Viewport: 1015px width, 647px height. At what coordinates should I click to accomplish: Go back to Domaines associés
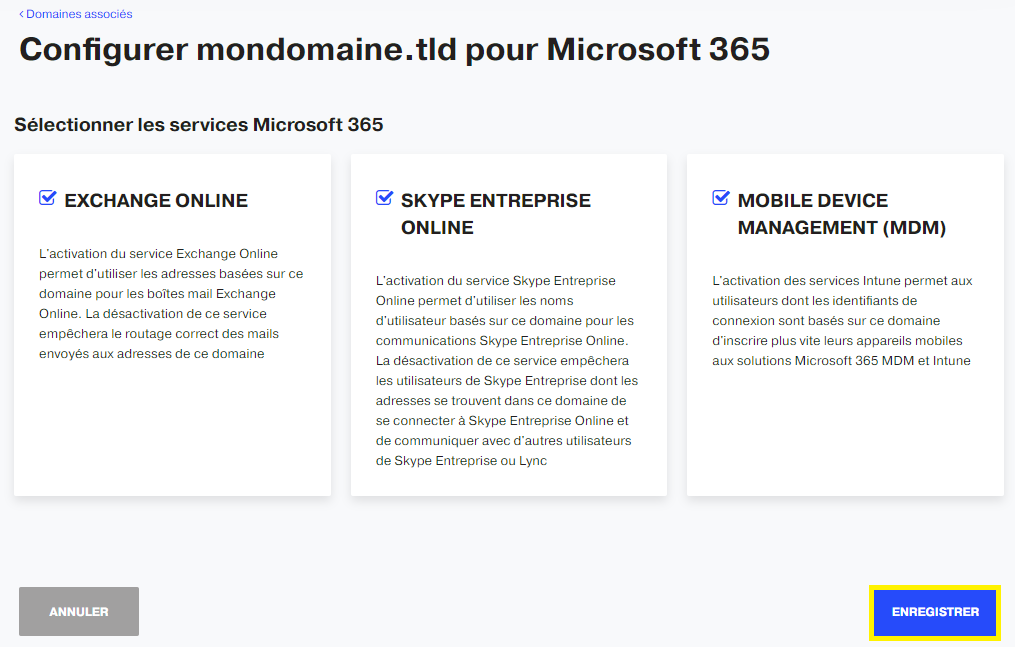click(x=79, y=14)
